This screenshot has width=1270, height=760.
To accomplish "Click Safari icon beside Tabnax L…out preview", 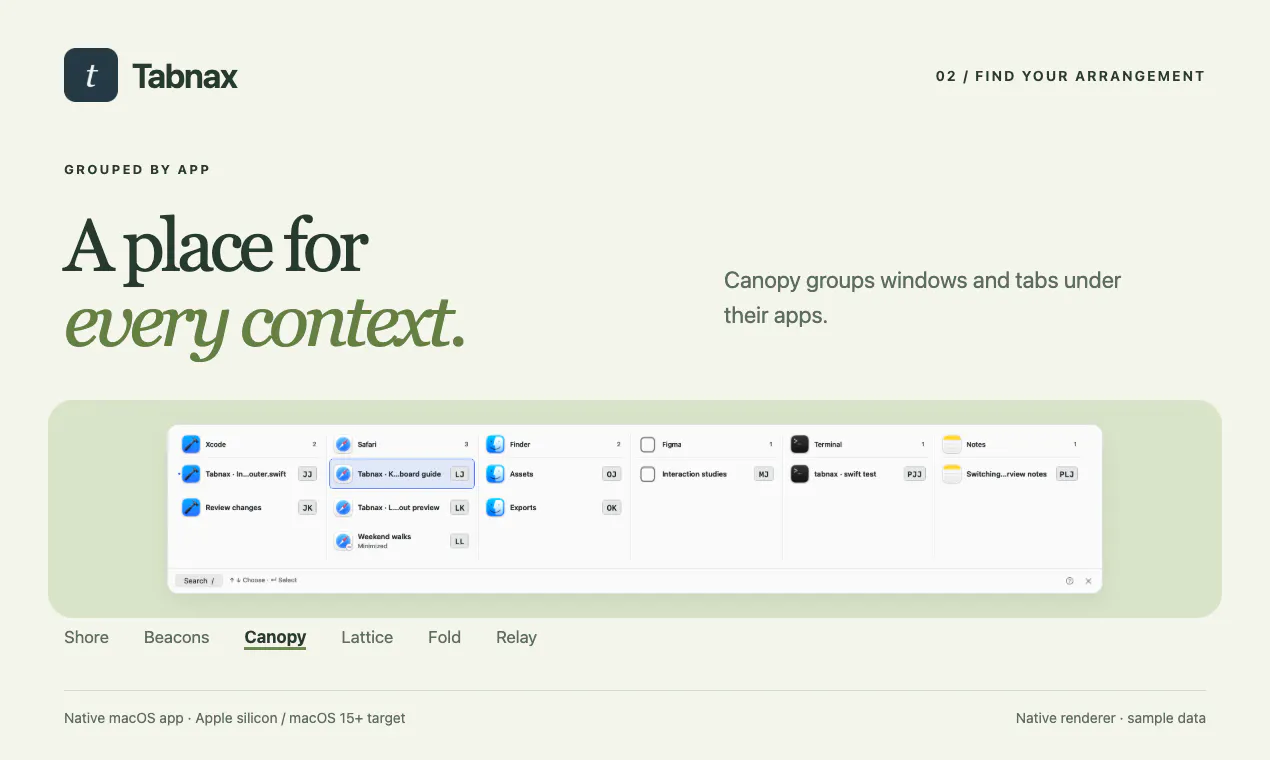I will pyautogui.click(x=343, y=507).
